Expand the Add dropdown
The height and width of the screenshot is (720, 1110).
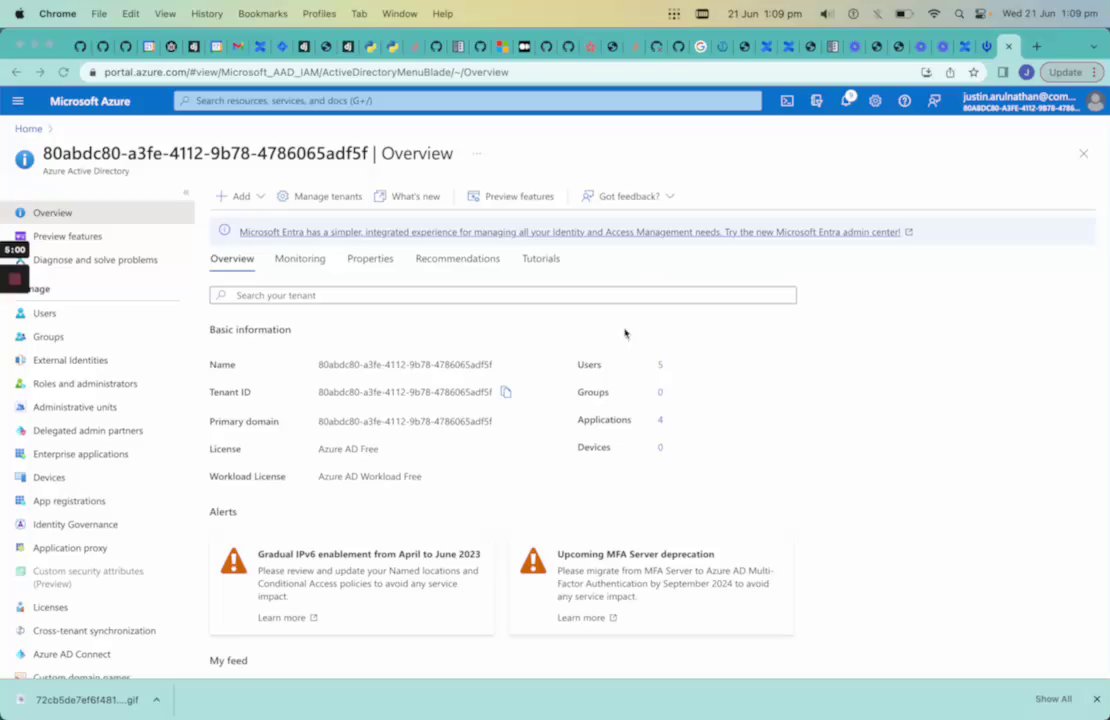241,196
